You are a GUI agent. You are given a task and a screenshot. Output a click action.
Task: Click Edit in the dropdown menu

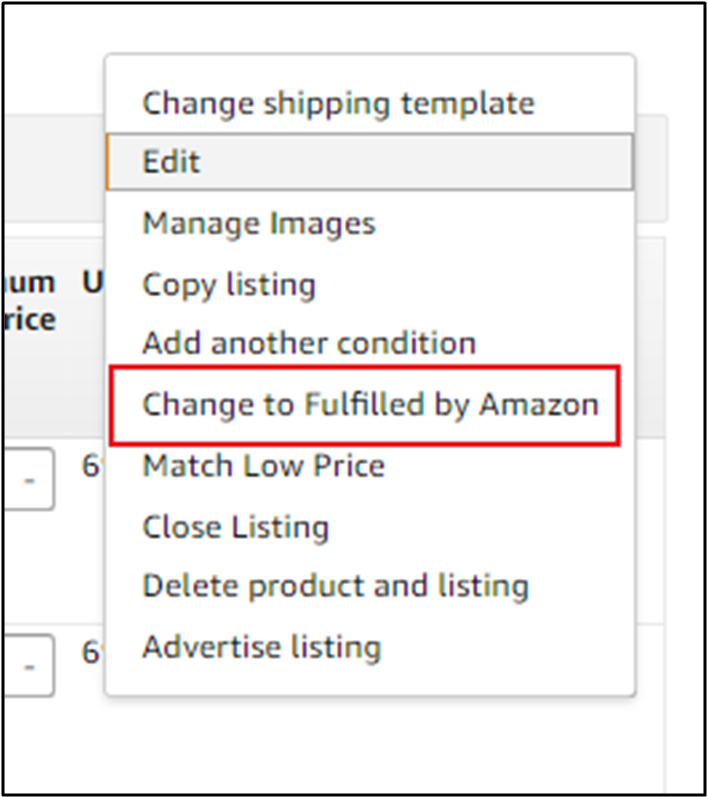(x=368, y=162)
